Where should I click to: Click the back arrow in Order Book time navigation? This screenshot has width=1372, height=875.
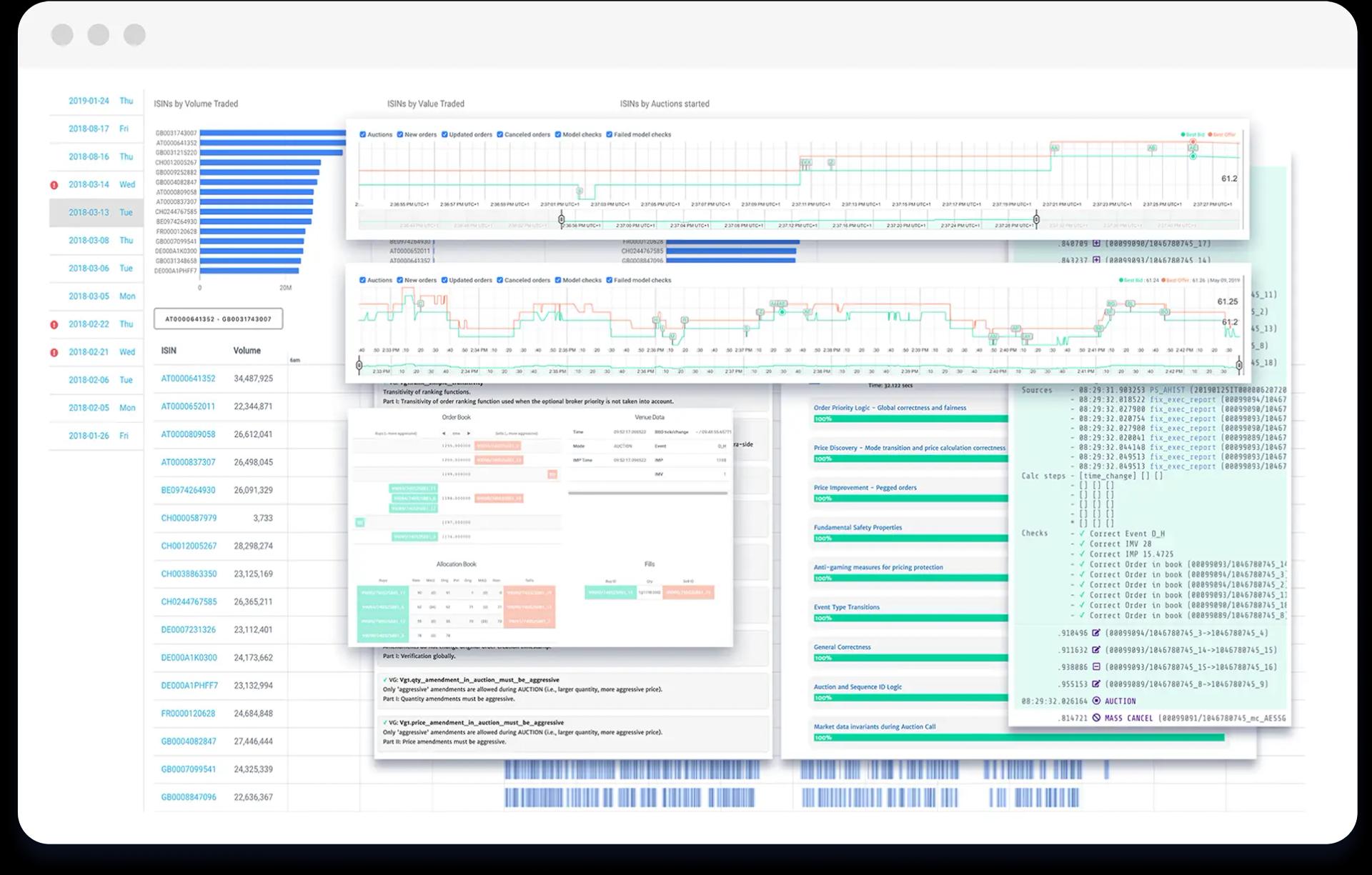pyautogui.click(x=444, y=432)
